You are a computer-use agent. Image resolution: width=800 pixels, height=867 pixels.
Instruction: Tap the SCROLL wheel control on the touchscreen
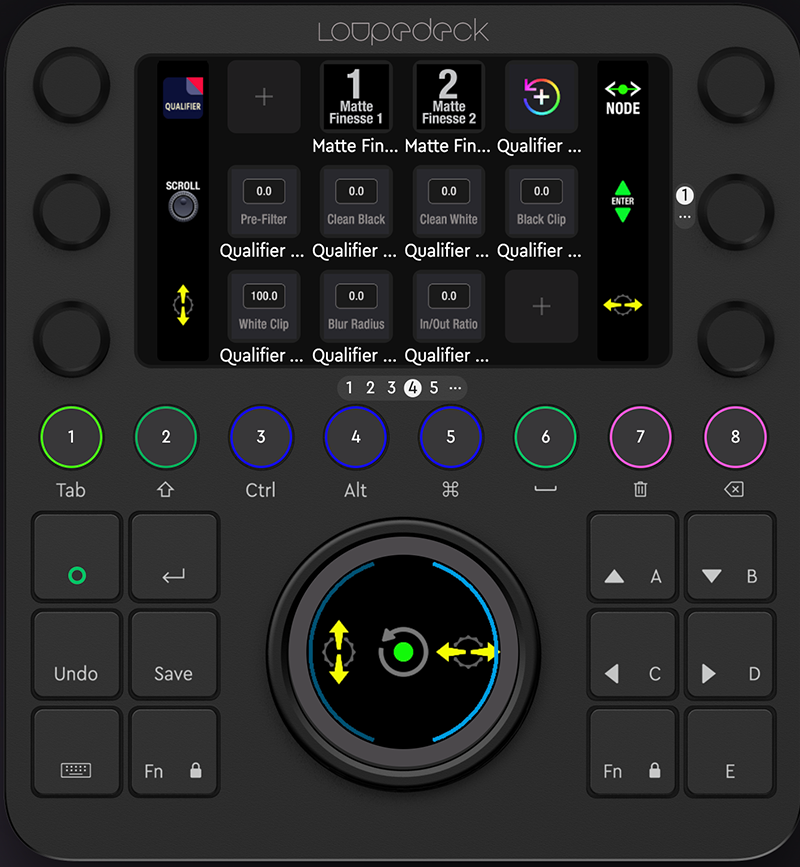[x=182, y=201]
